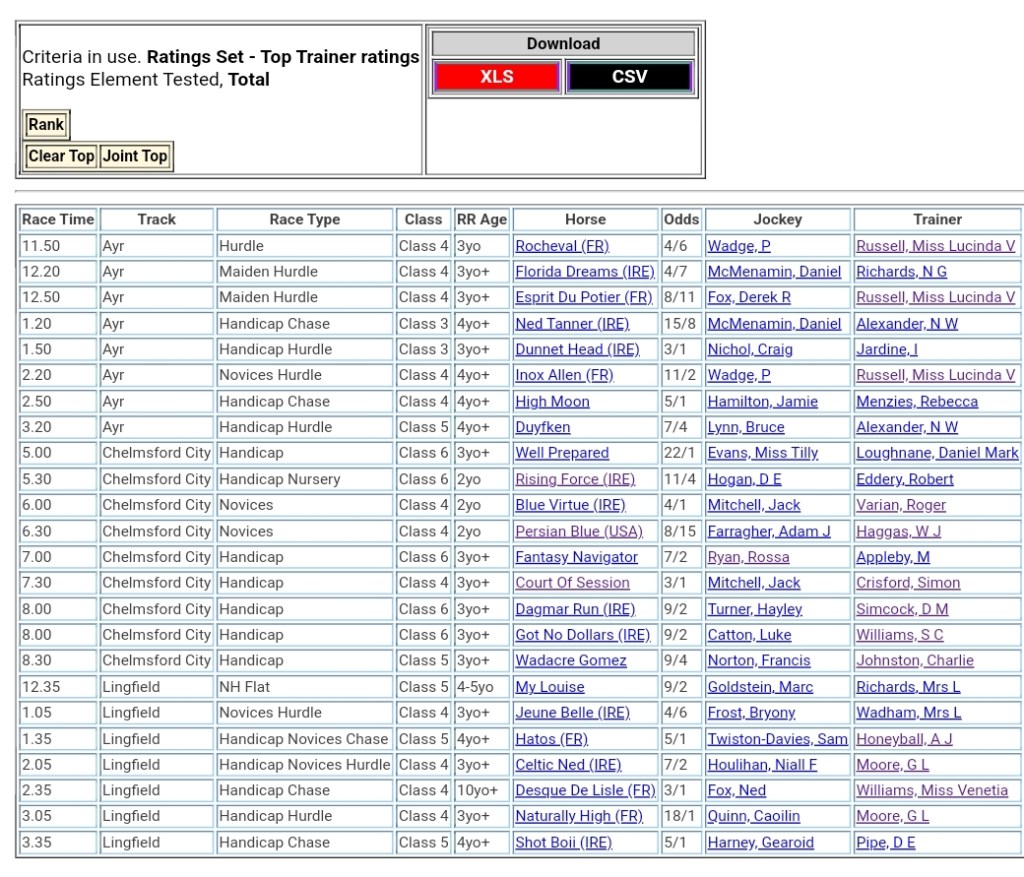Download ratings as XLS file
1024x877 pixels.
(497, 77)
